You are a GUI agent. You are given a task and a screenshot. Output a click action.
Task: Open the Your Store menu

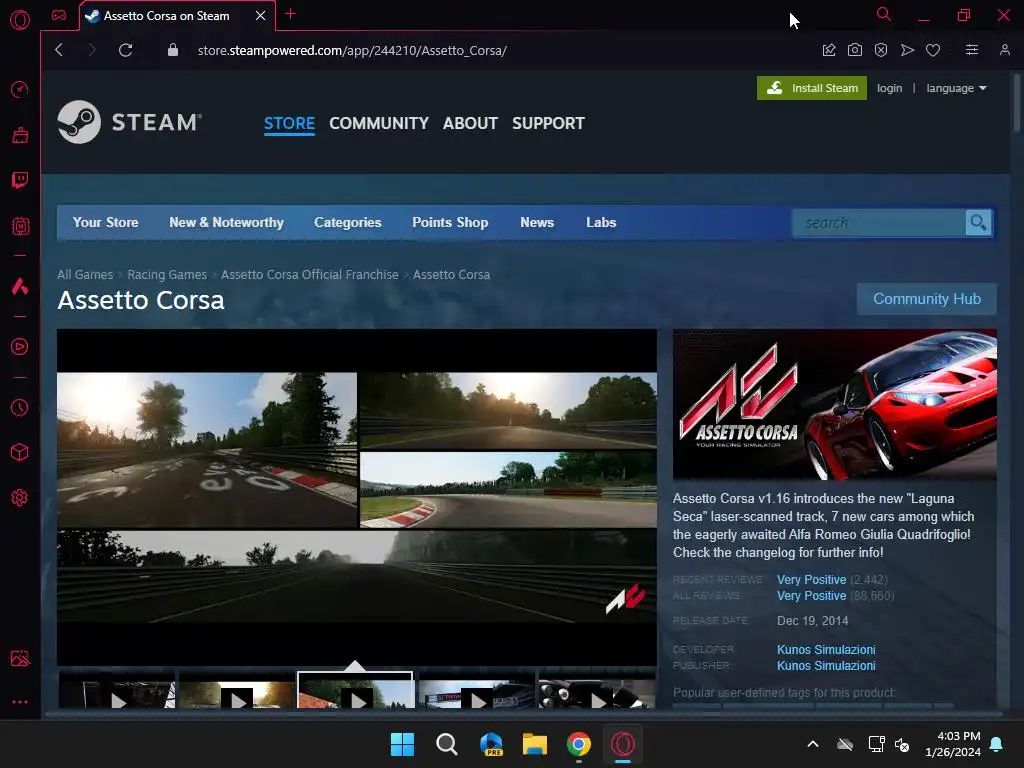105,222
